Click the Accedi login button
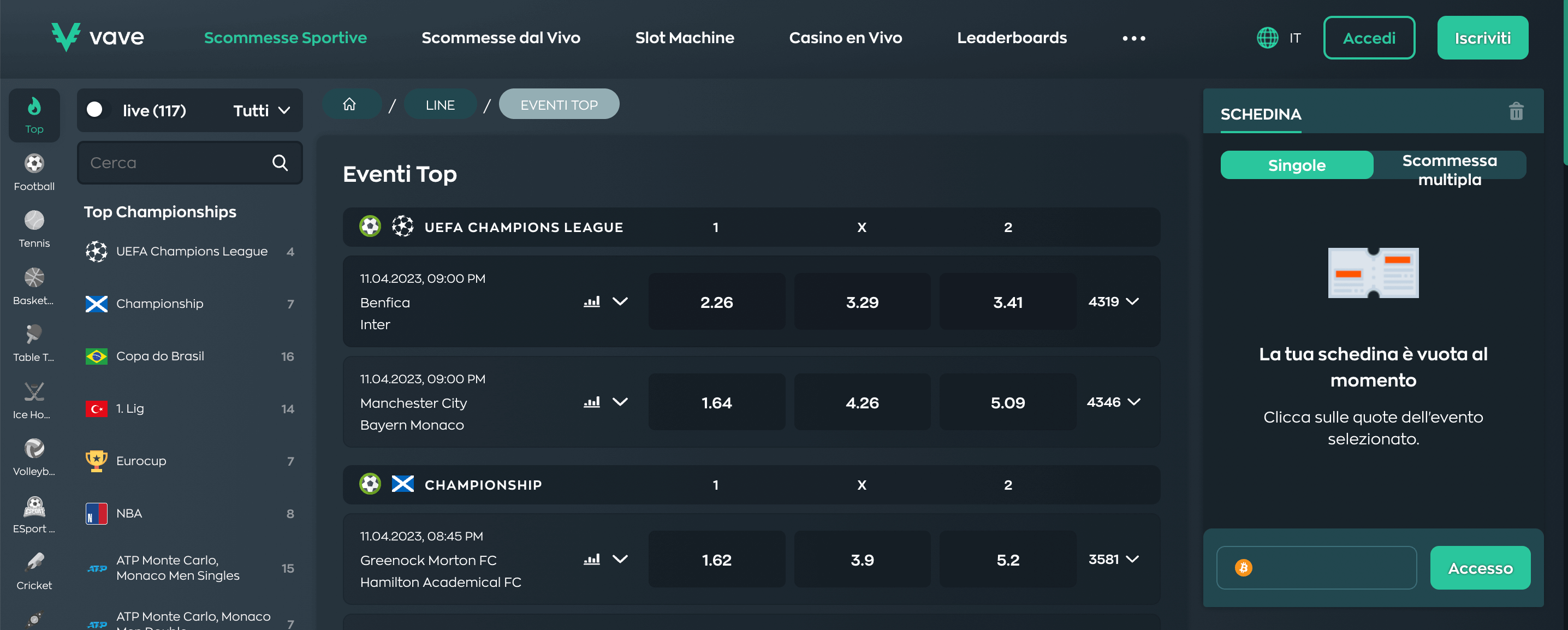 pyautogui.click(x=1369, y=38)
